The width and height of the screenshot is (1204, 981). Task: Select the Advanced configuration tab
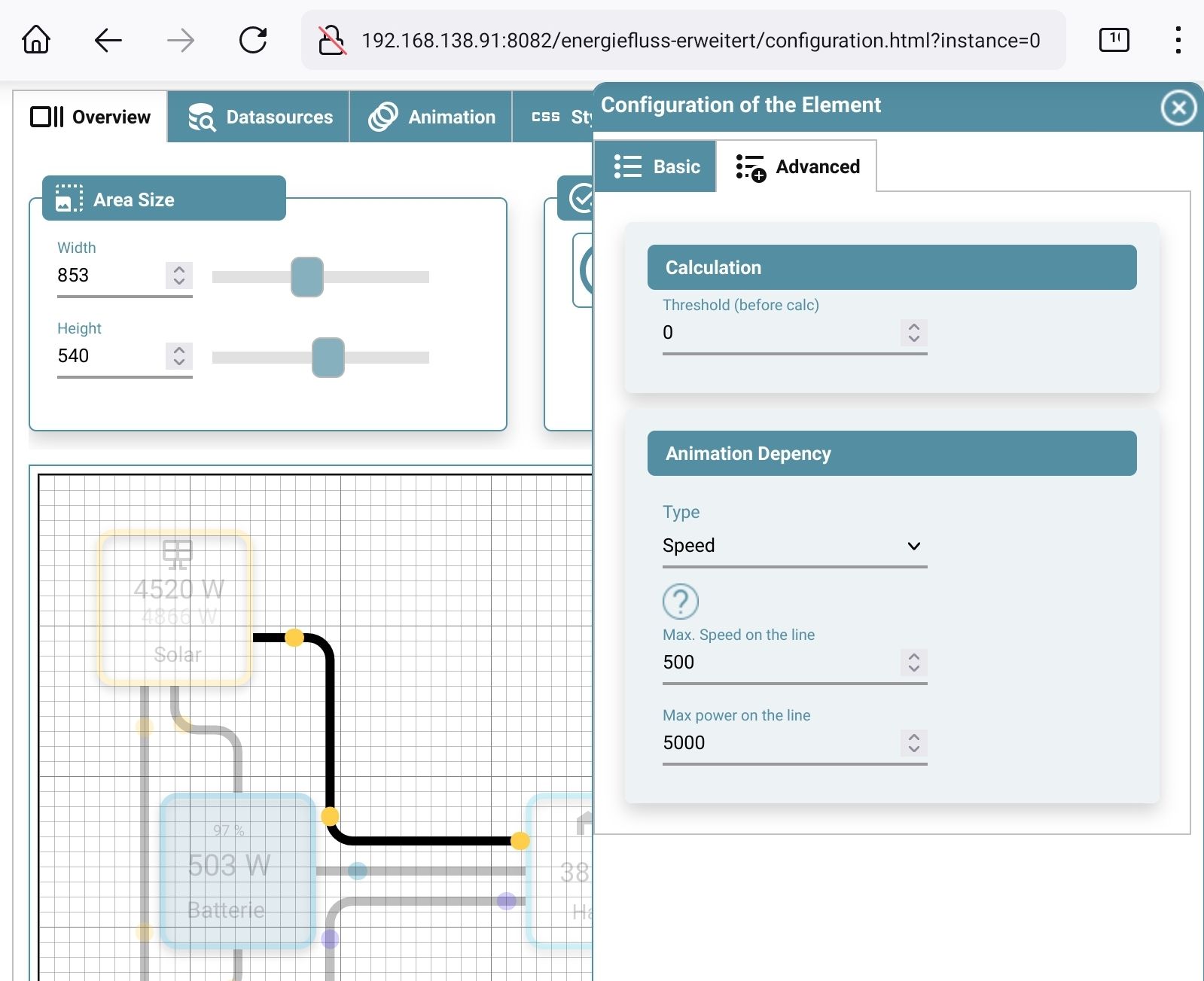797,166
